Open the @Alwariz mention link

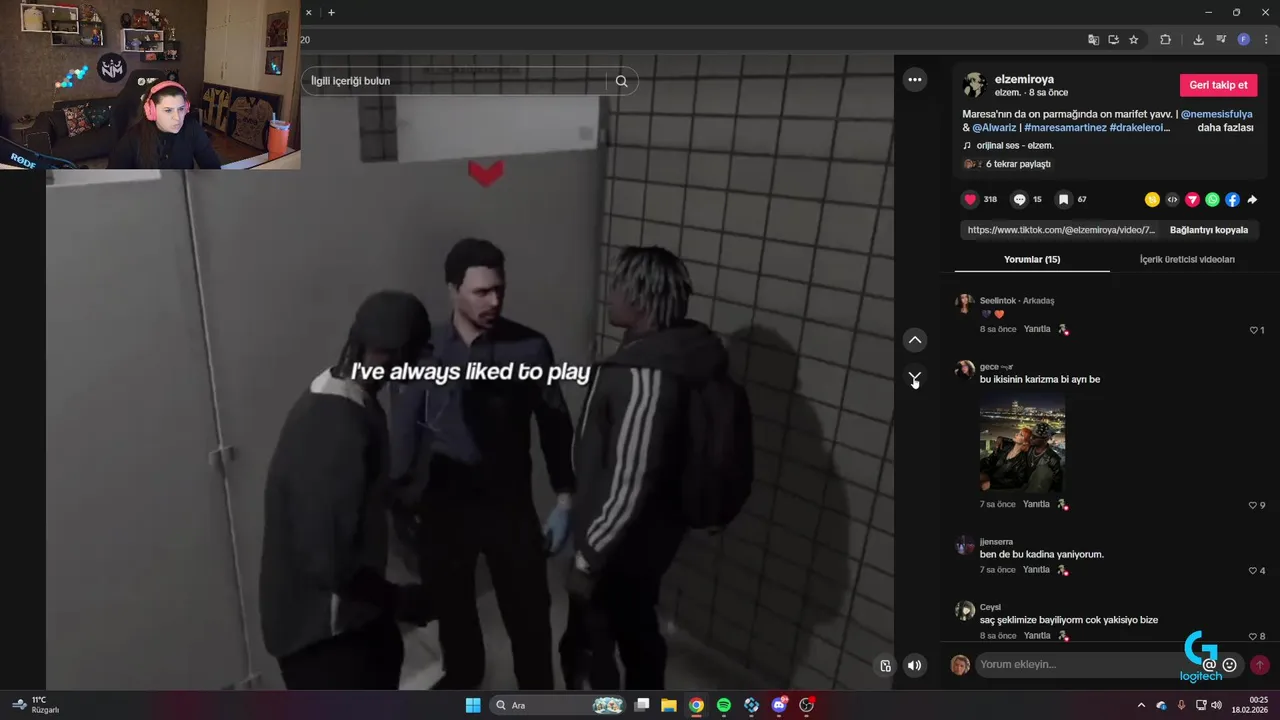click(996, 128)
